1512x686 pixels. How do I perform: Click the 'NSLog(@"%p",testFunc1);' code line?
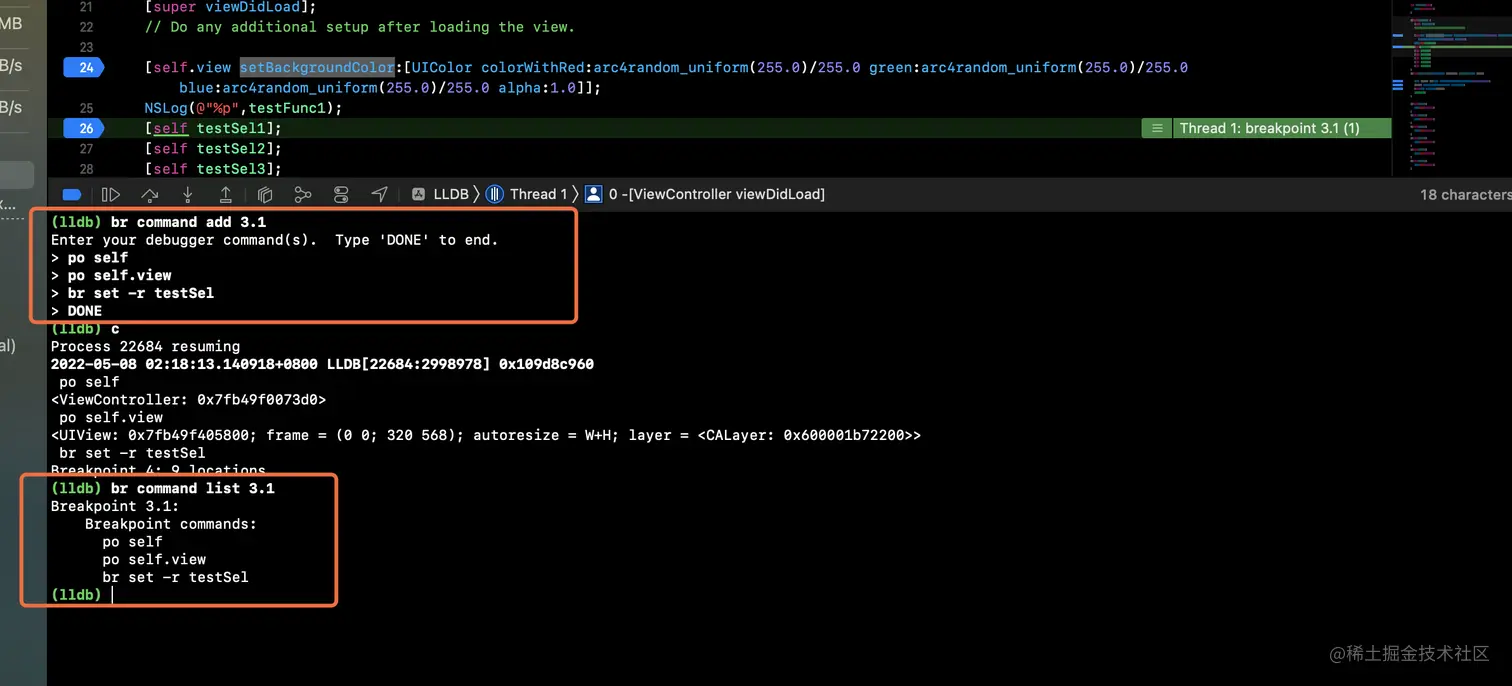tap(243, 108)
